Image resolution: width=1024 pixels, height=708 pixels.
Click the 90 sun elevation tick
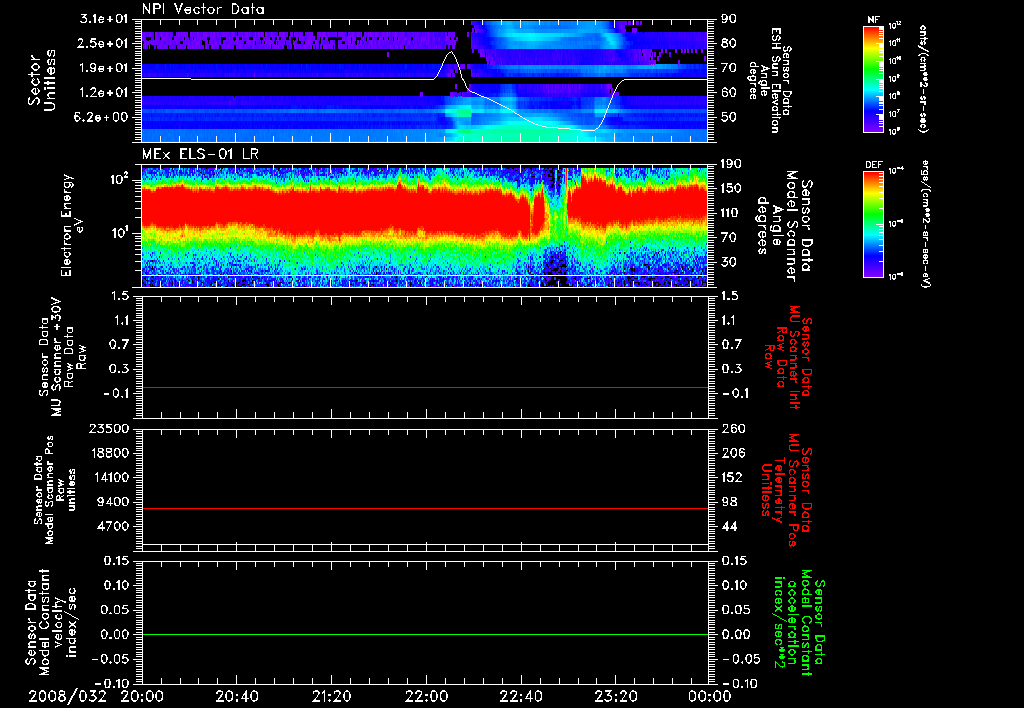728,19
